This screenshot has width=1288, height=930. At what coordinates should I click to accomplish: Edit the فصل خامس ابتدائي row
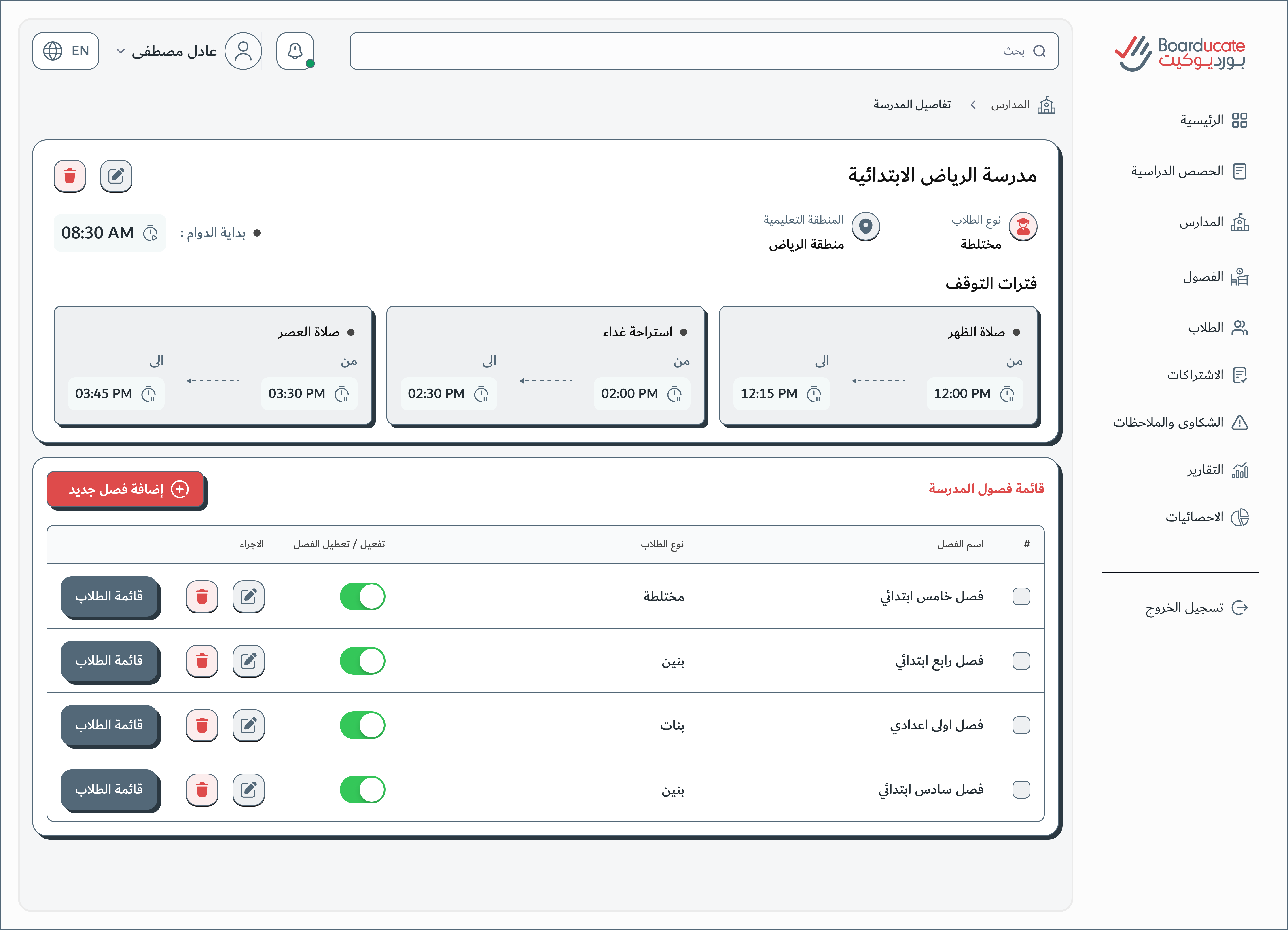point(248,596)
